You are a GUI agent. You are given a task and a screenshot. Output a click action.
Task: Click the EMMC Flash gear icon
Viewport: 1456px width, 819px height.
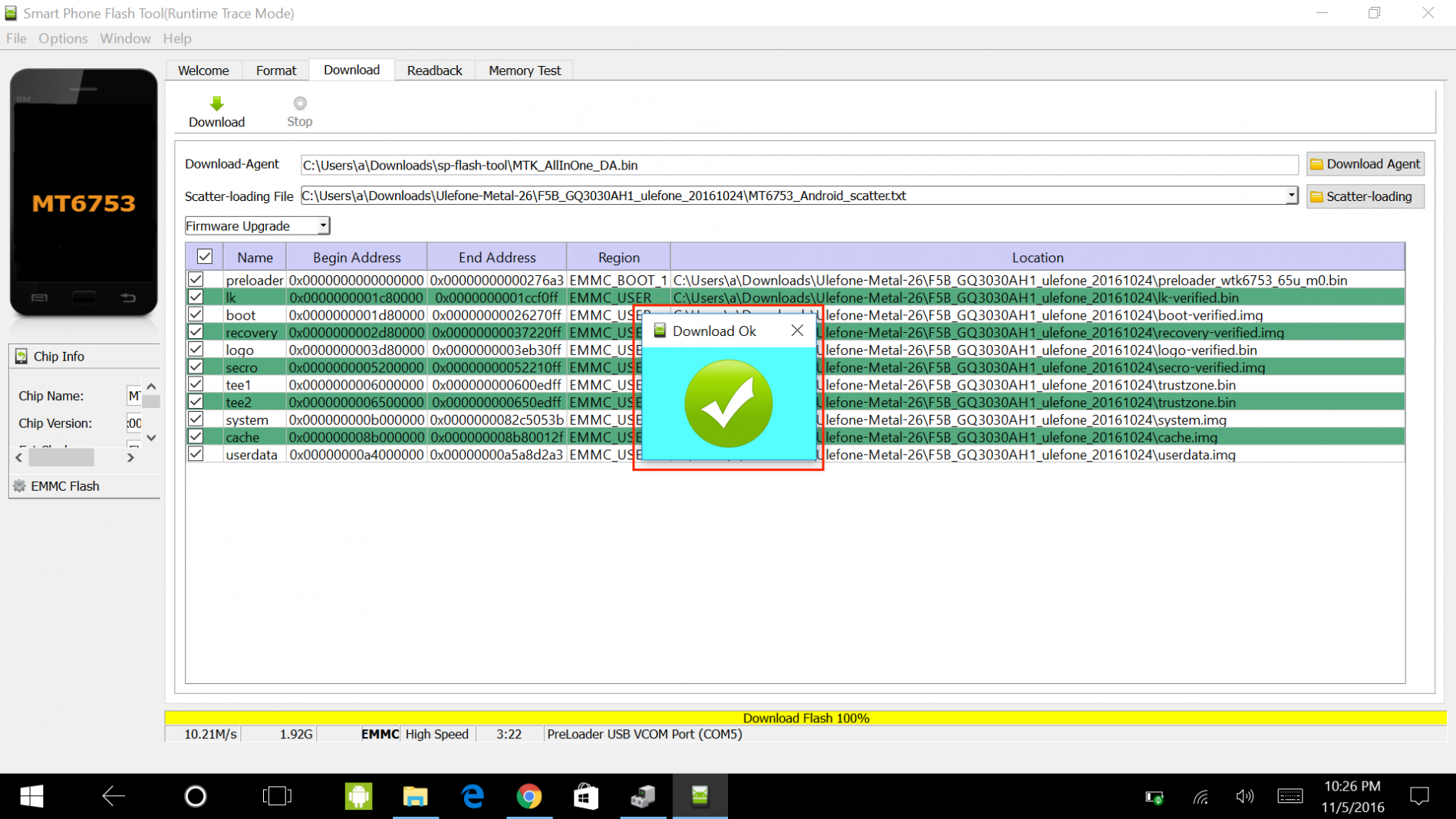[19, 485]
